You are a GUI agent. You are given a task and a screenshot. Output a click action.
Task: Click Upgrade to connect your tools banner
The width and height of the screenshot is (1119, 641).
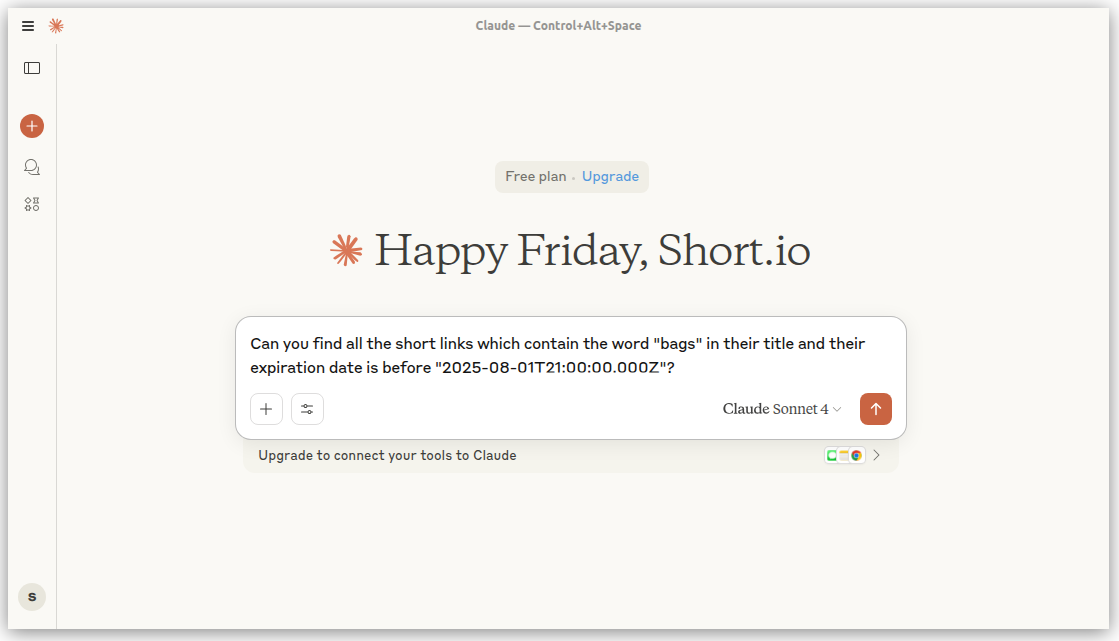tap(387, 456)
